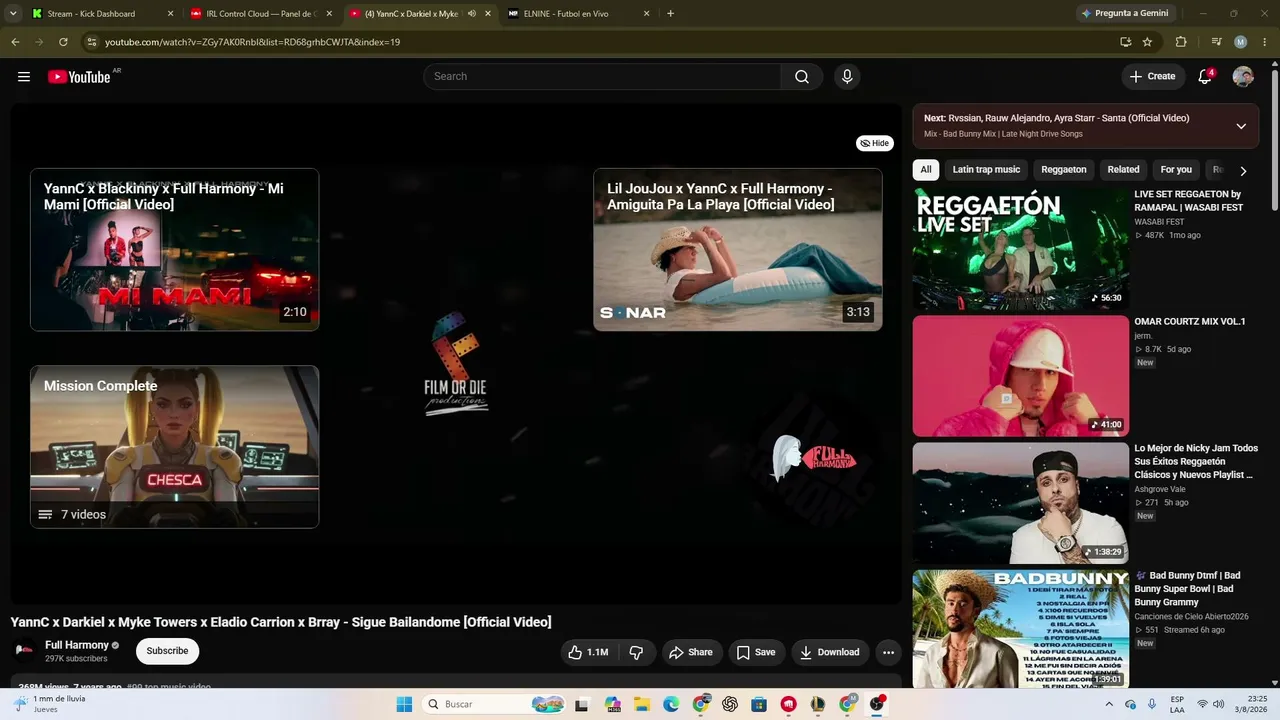Open ChatGPT from the taskbar
Image resolution: width=1280 pixels, height=720 pixels.
[x=730, y=704]
